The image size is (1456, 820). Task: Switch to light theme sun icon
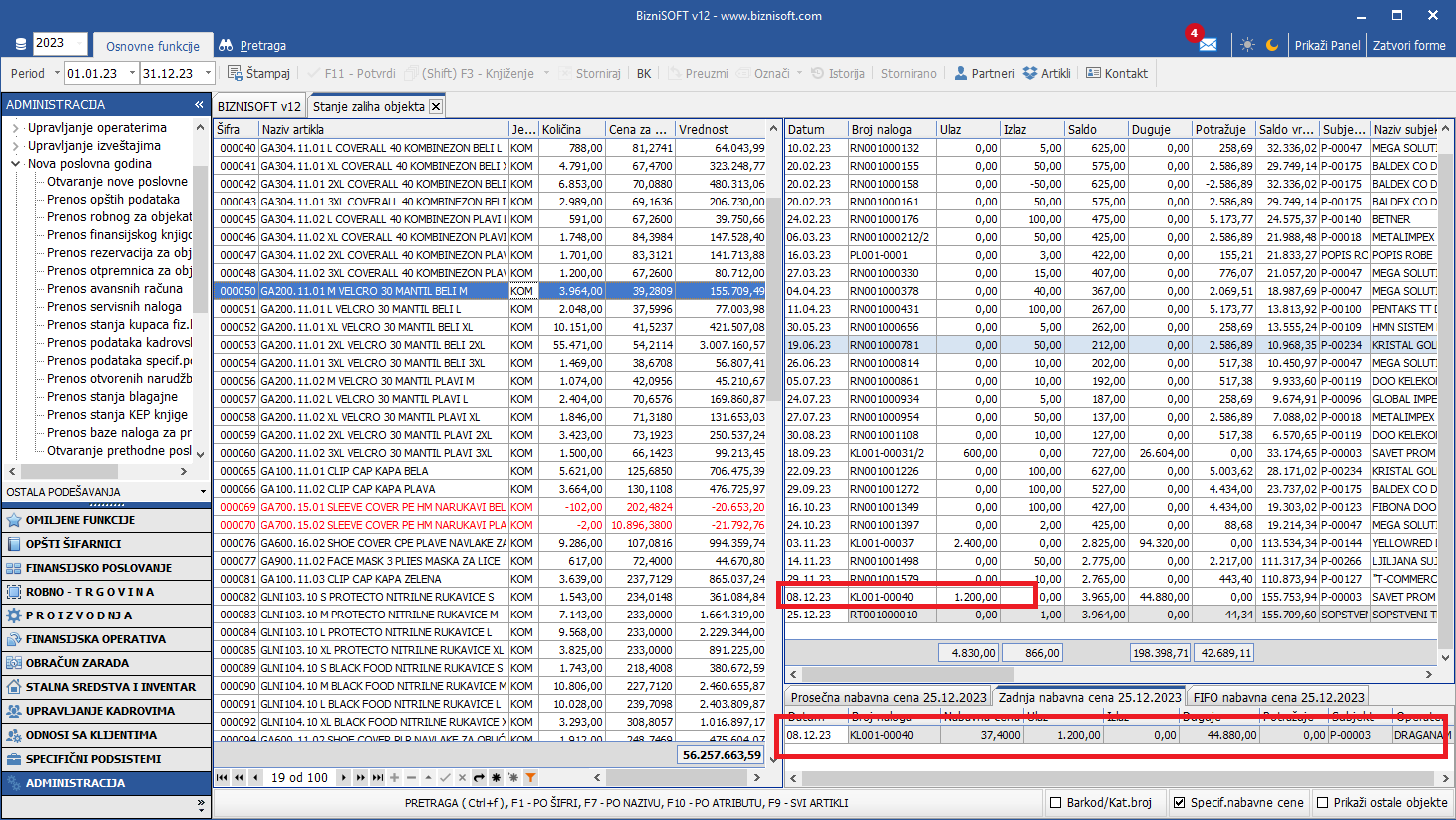(x=1247, y=45)
